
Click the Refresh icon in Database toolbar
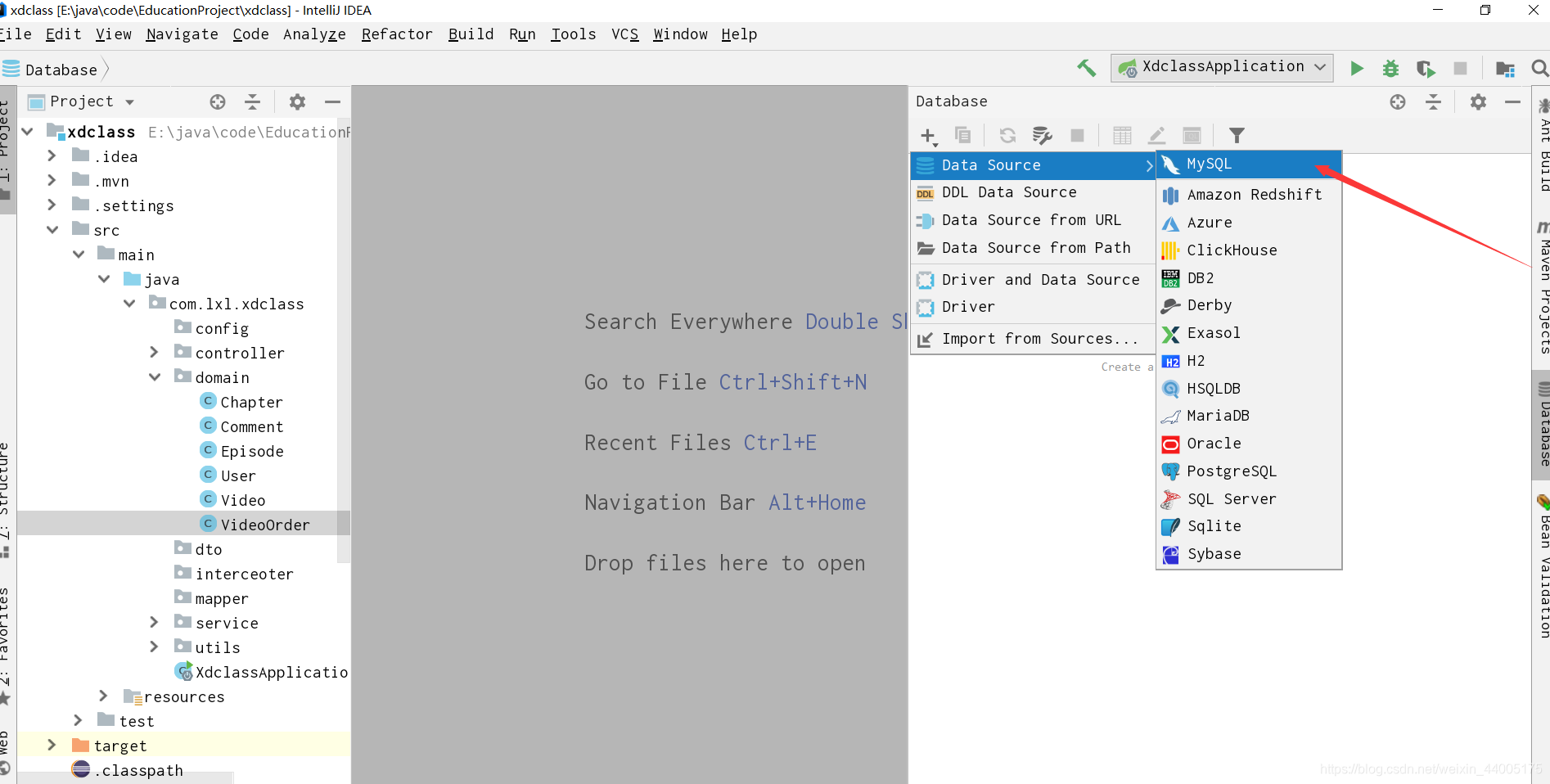click(1007, 135)
